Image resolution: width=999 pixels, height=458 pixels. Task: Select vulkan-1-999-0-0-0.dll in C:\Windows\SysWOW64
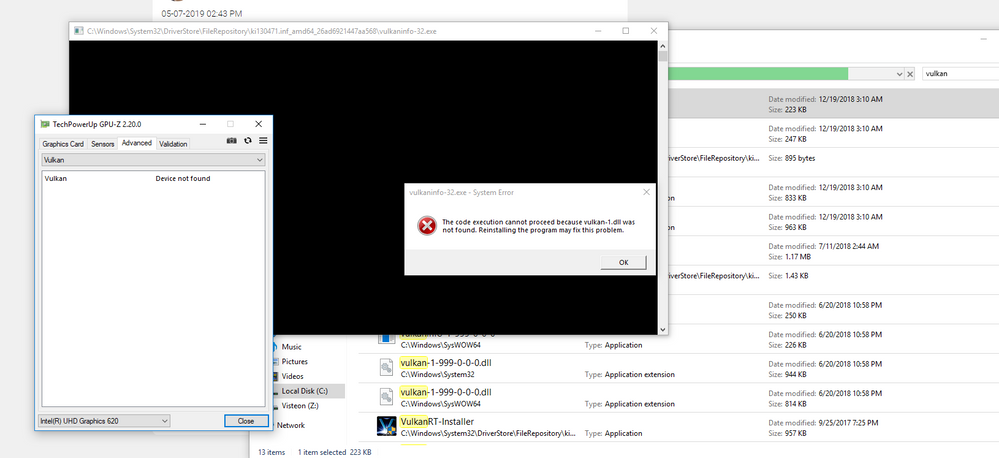coord(446,392)
